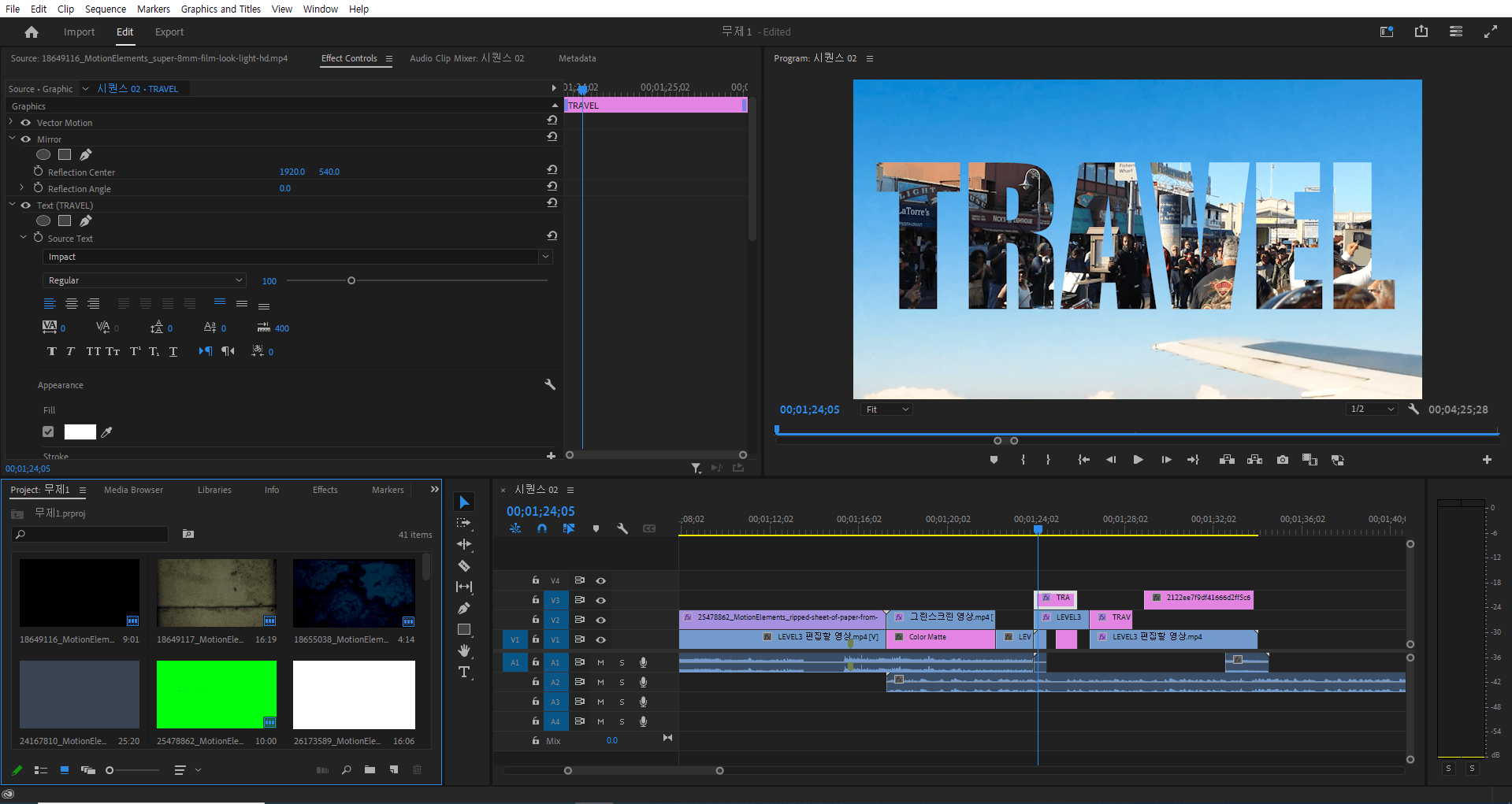Click the white Fill color swatch
The height and width of the screenshot is (804, 1512).
(x=80, y=432)
